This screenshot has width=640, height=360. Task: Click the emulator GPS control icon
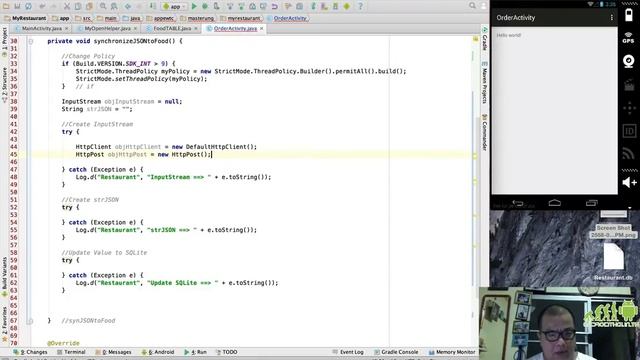click(x=629, y=38)
